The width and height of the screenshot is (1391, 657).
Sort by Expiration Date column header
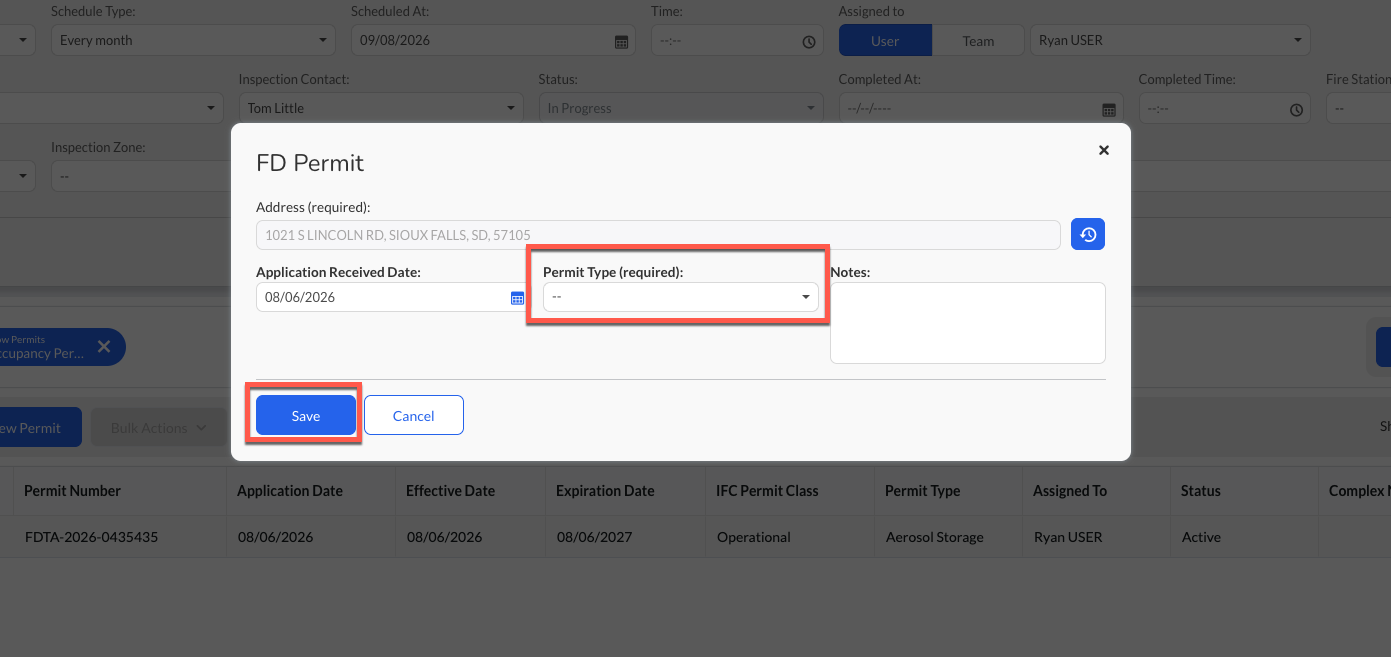click(606, 491)
